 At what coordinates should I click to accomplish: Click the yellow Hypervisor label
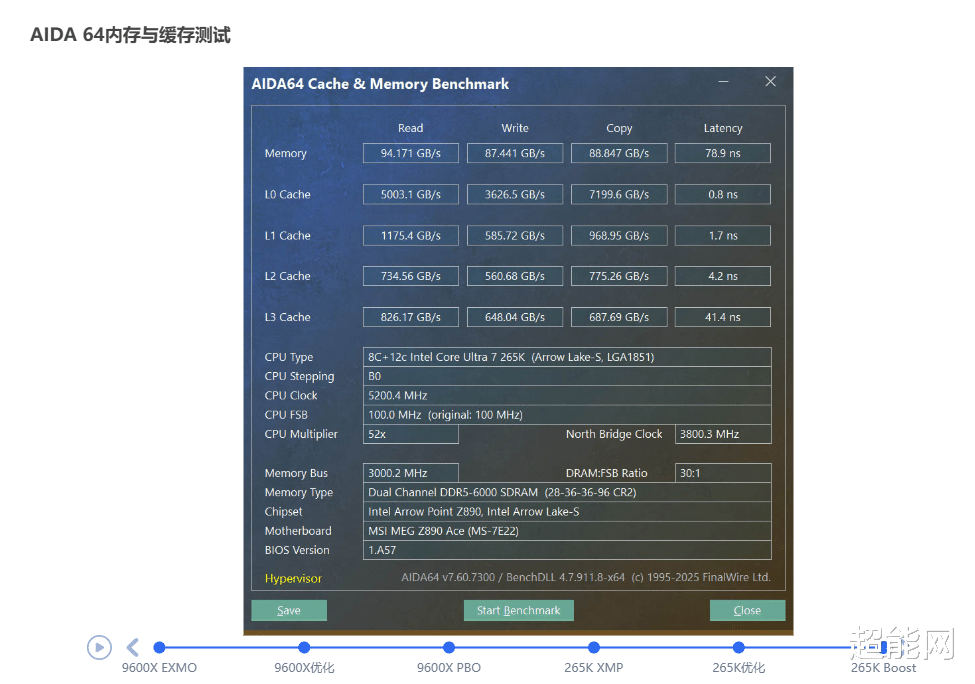[288, 578]
